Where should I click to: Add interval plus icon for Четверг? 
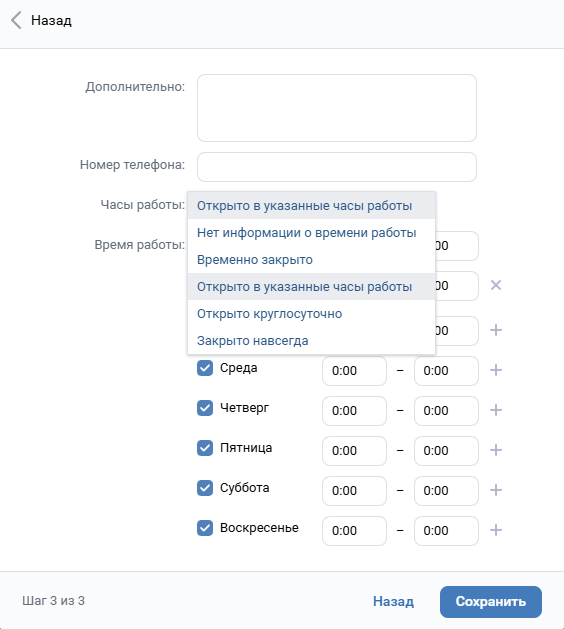pos(496,410)
